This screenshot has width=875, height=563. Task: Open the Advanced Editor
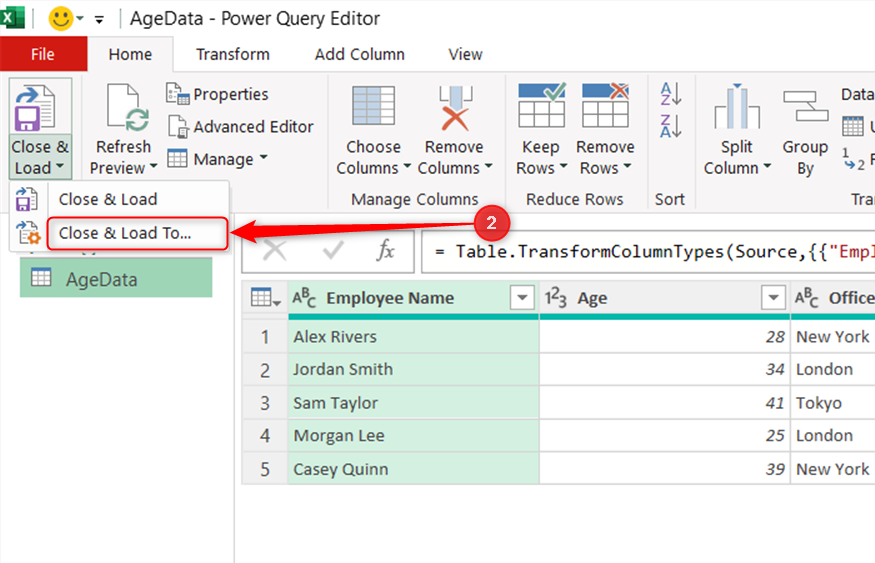coord(241,127)
